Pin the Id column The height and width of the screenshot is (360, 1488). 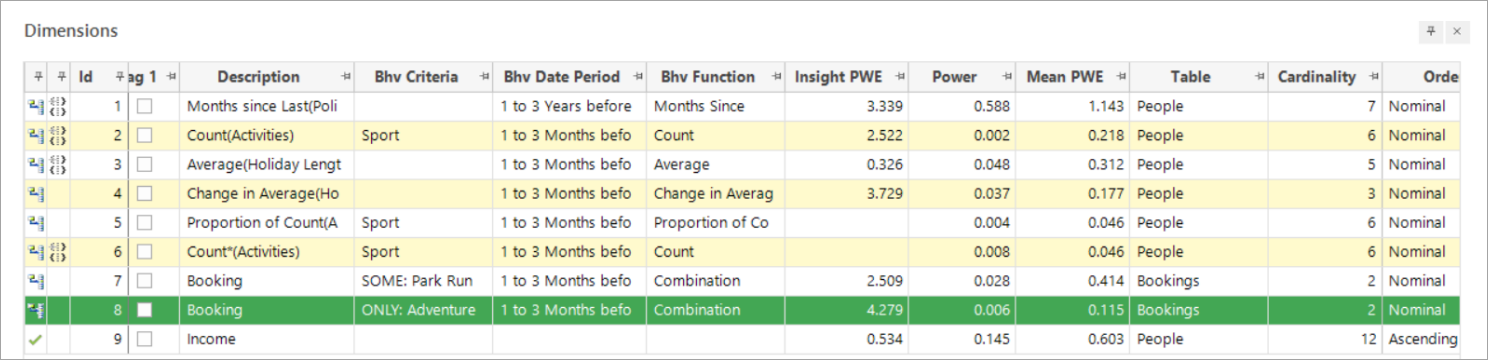[x=121, y=76]
